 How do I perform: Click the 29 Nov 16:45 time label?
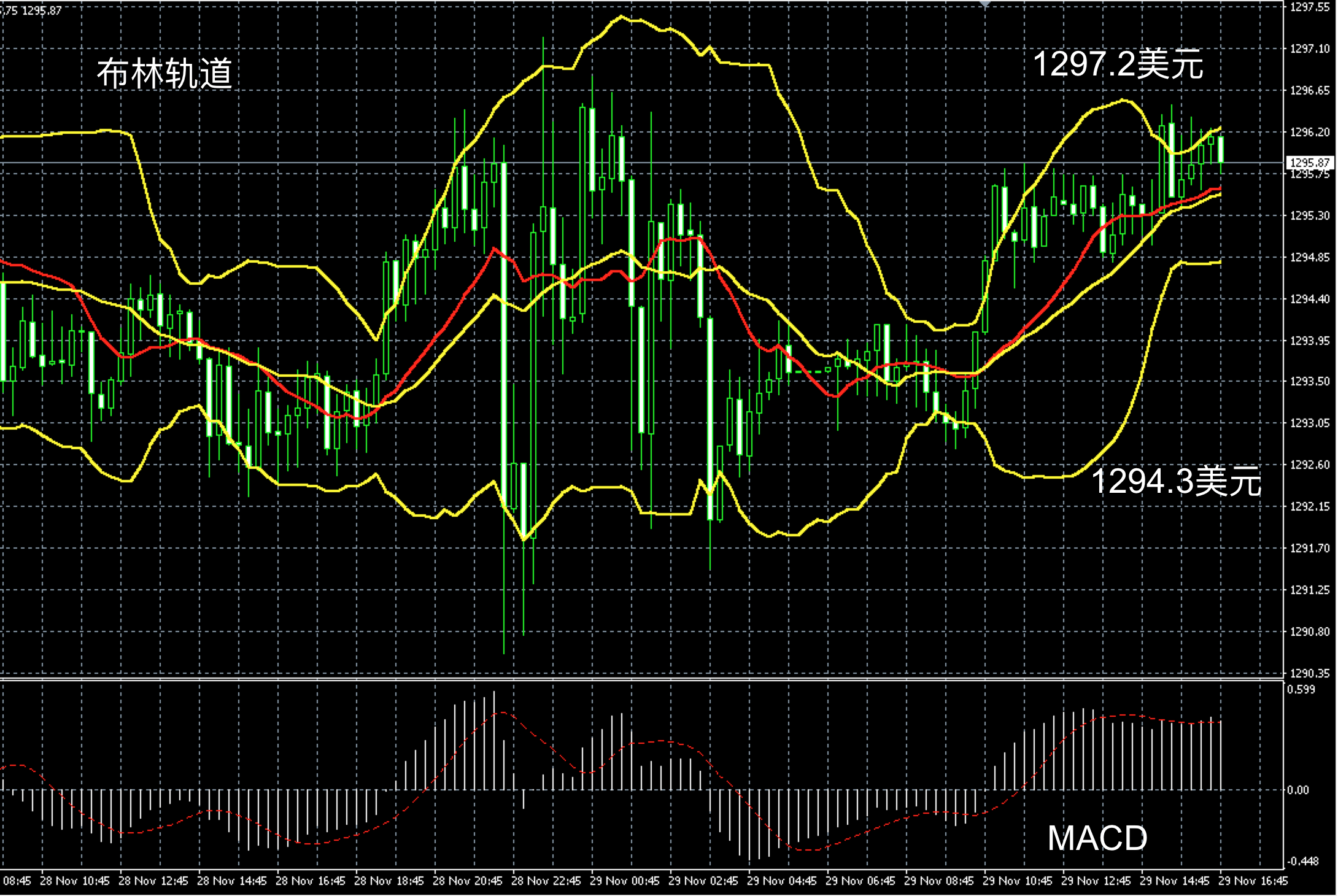(1253, 881)
